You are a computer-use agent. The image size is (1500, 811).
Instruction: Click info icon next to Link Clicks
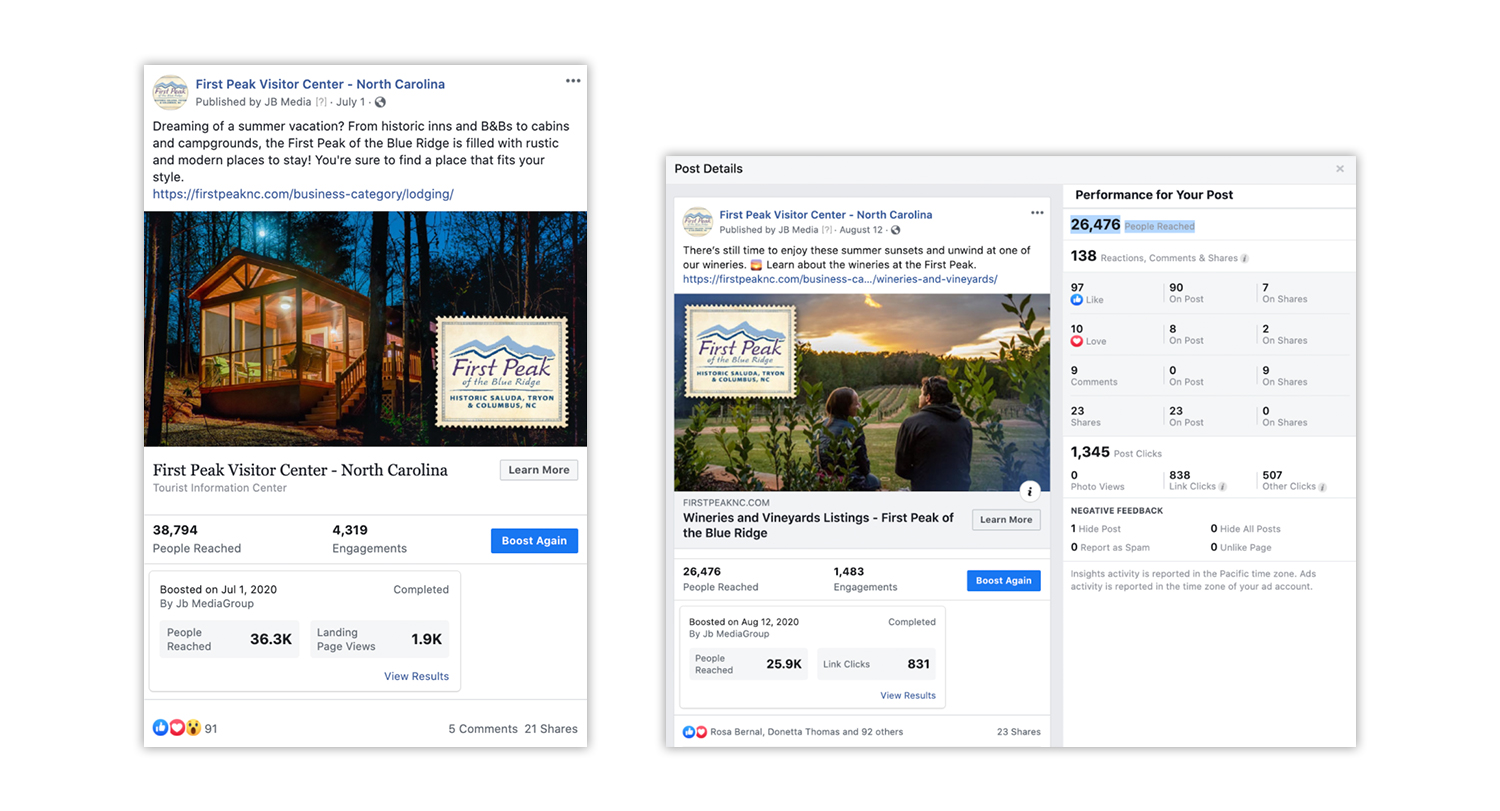pyautogui.click(x=1223, y=487)
